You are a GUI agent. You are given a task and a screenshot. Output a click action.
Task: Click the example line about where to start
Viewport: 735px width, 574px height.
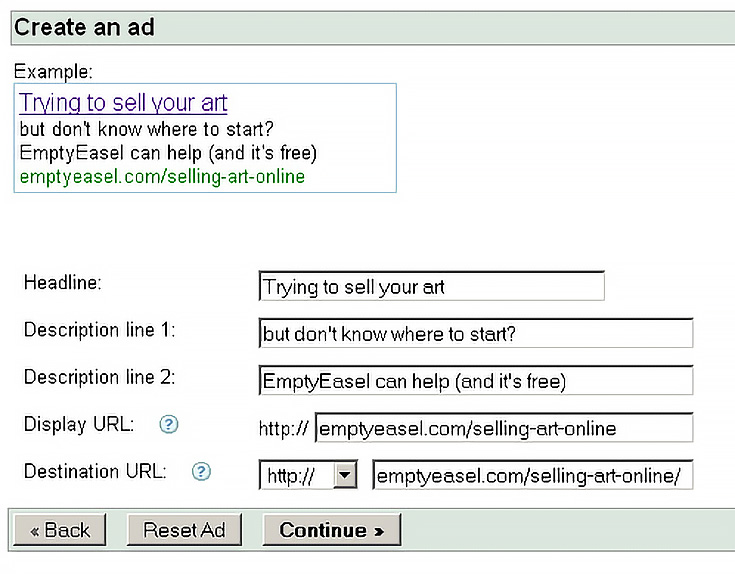click(146, 129)
